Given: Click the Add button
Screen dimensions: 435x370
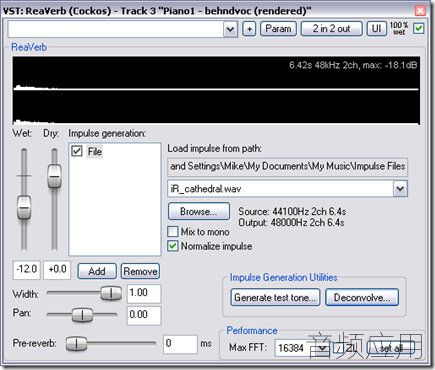Looking at the screenshot, I should pyautogui.click(x=97, y=271).
